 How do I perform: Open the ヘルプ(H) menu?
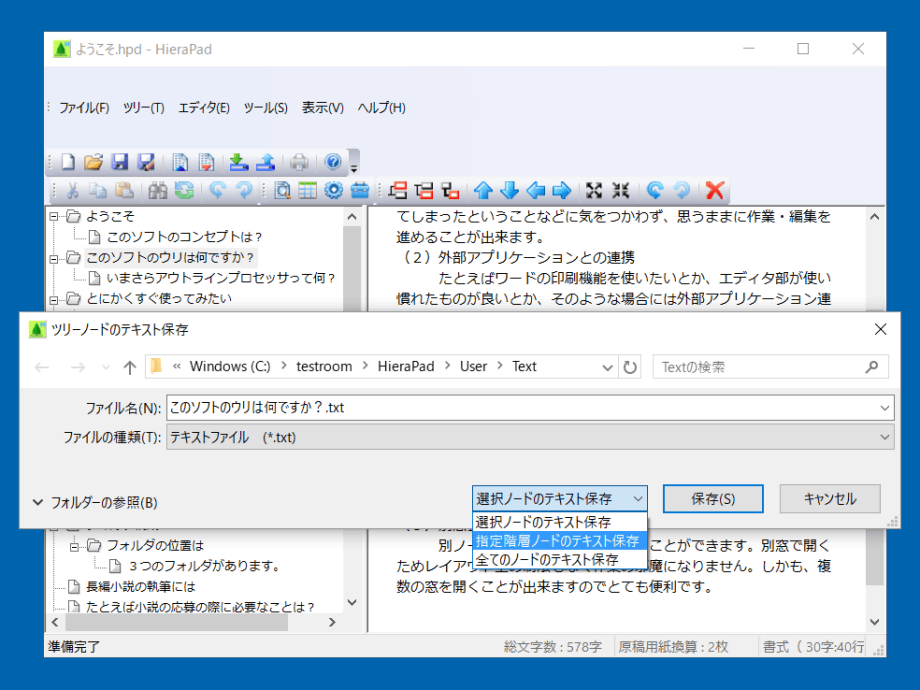tap(381, 108)
